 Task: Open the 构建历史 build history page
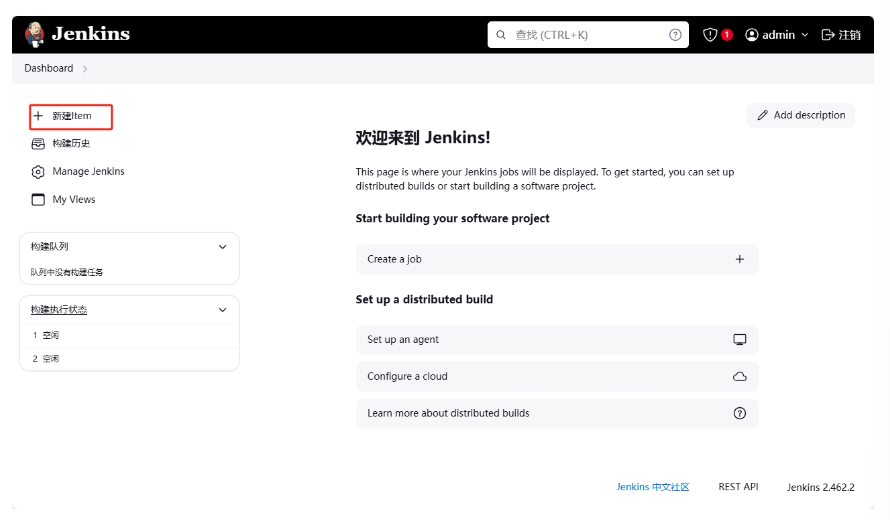71,143
